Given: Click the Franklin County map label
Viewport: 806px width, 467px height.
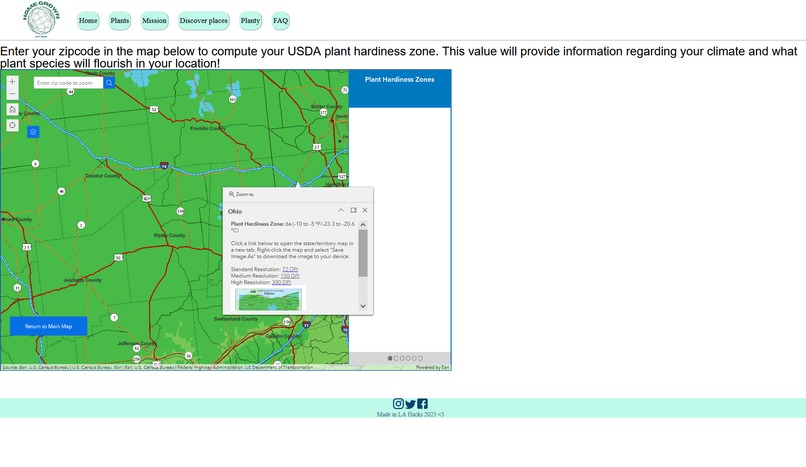Looking at the screenshot, I should (208, 128).
